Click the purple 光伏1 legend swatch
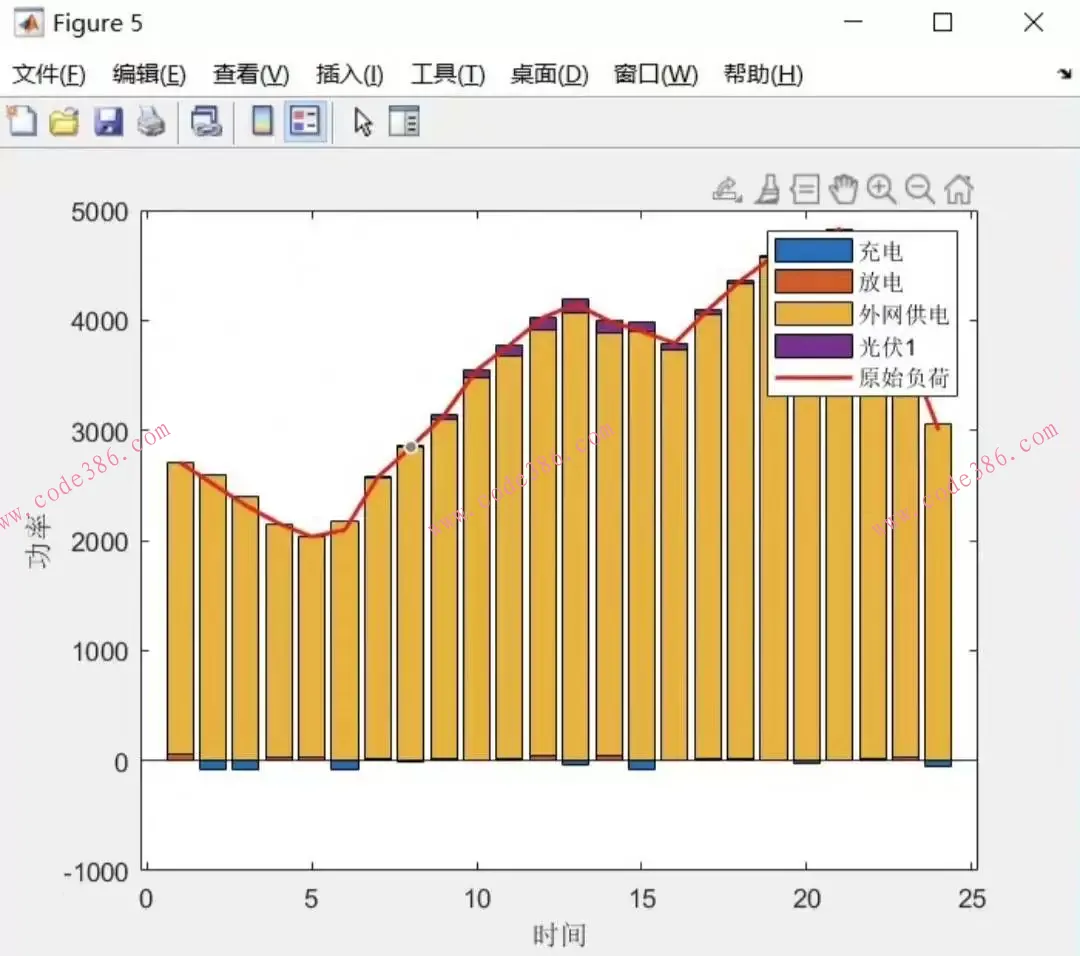Viewport: 1080px width, 956px height. (813, 346)
